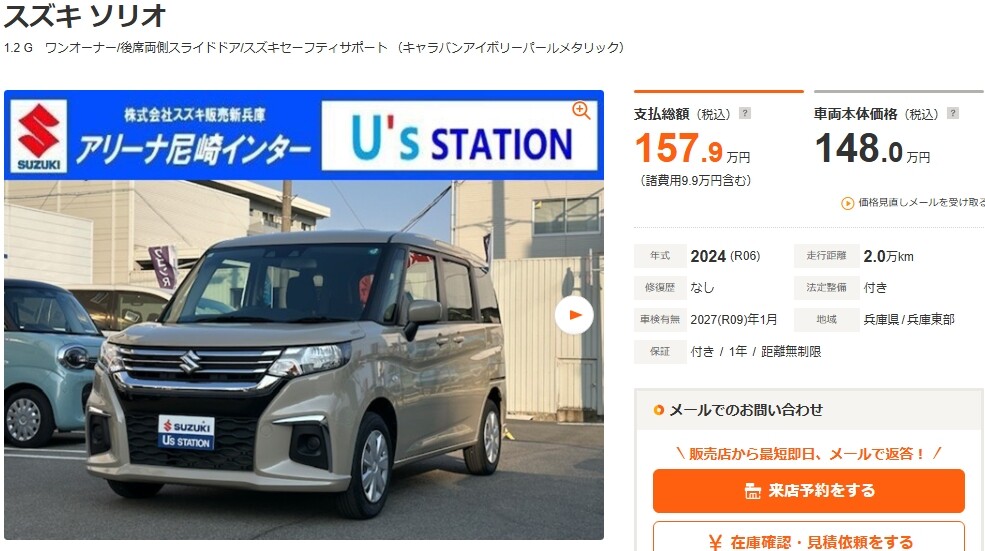The width and height of the screenshot is (985, 551).
Task: Click the U's STATION banner logo
Action: point(460,136)
